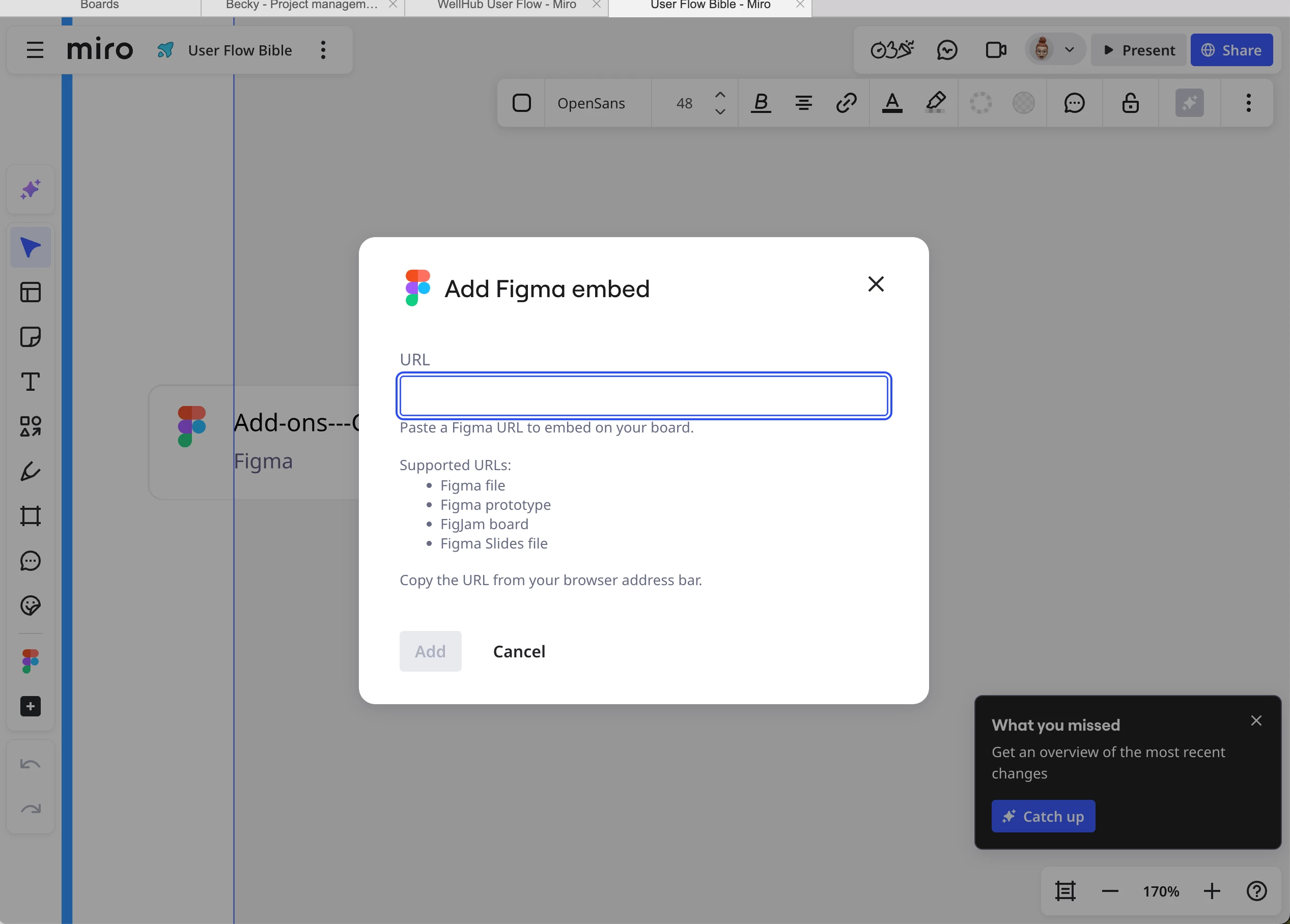This screenshot has width=1290, height=924.
Task: Select the text tool
Action: (30, 382)
